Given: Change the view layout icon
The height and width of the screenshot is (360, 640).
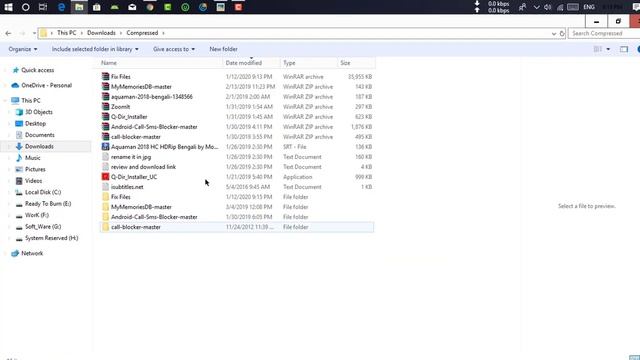Looking at the screenshot, I should click(598, 49).
